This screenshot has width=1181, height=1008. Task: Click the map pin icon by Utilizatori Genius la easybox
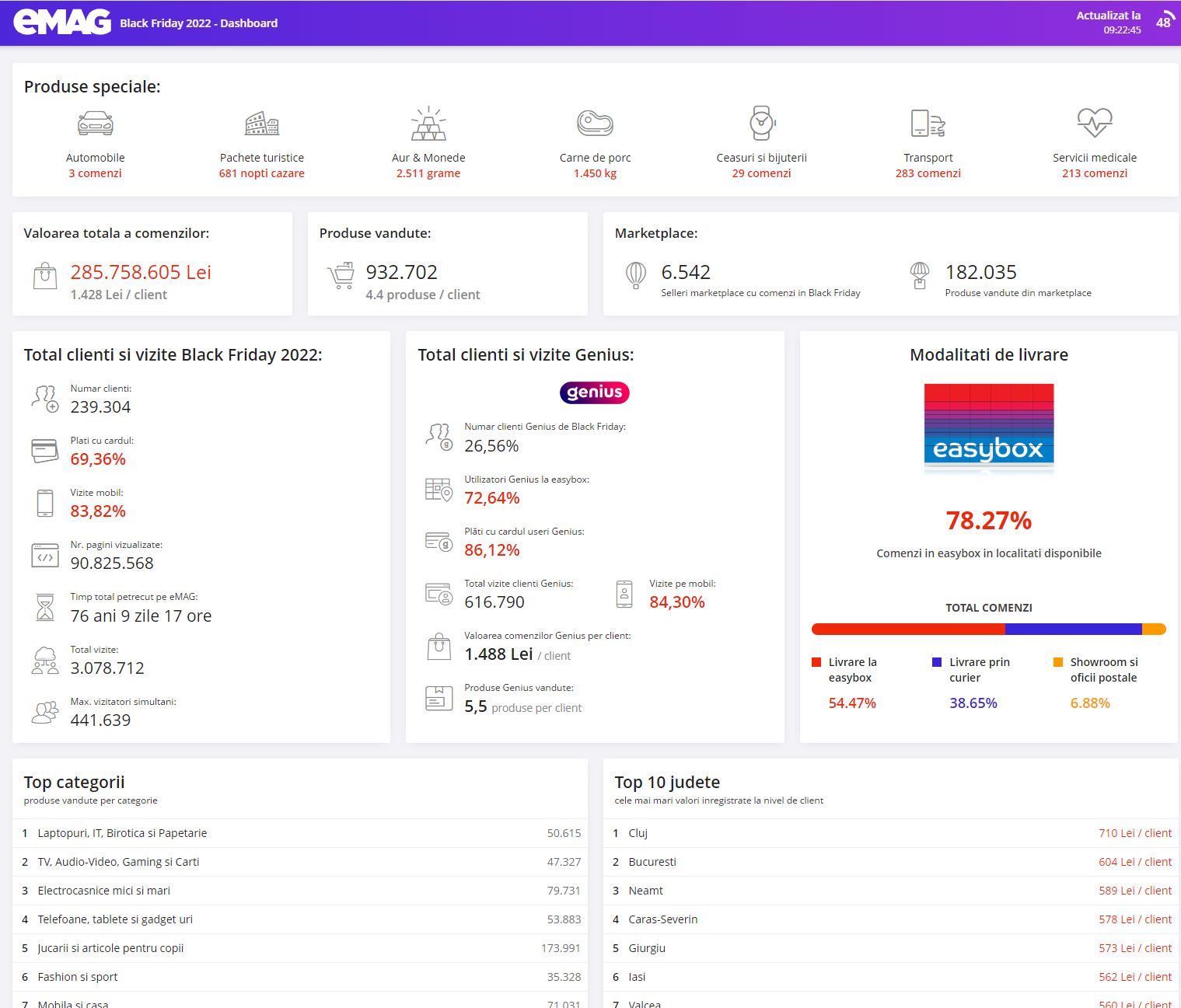(439, 490)
